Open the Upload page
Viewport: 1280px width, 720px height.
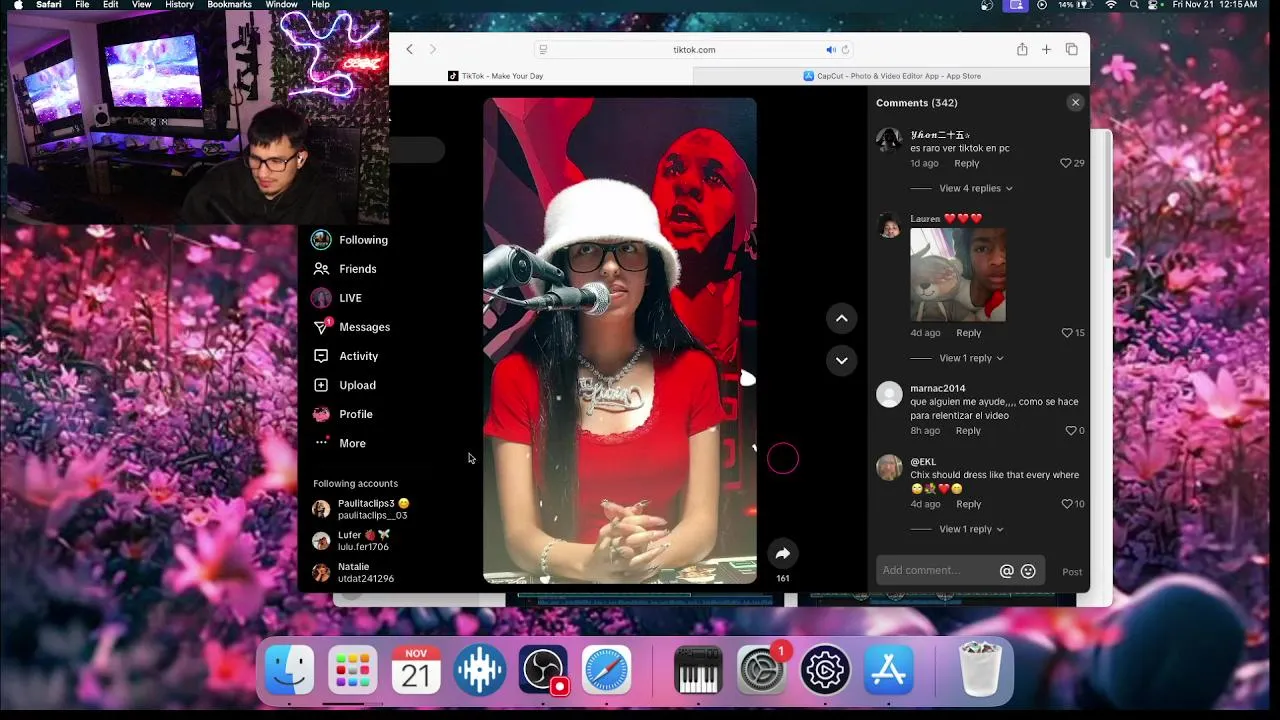pyautogui.click(x=344, y=385)
